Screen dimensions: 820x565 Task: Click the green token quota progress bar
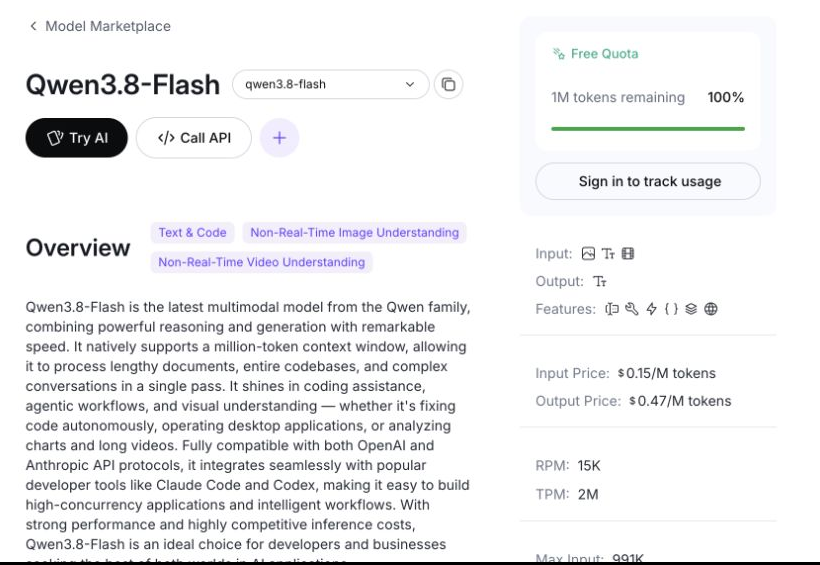648,129
